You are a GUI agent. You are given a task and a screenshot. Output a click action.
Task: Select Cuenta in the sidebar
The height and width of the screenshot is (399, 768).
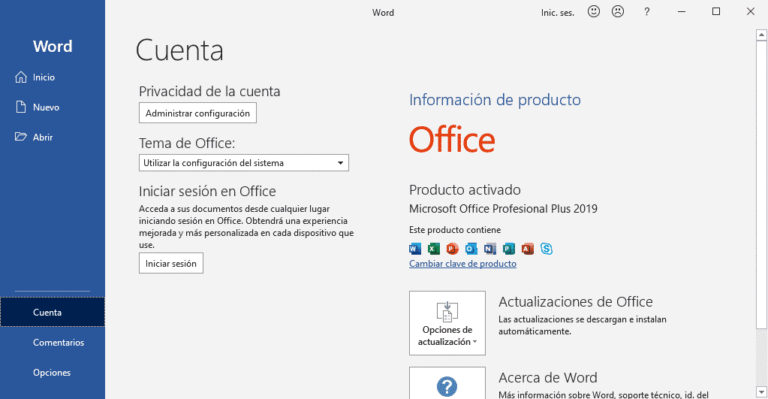tap(52, 312)
